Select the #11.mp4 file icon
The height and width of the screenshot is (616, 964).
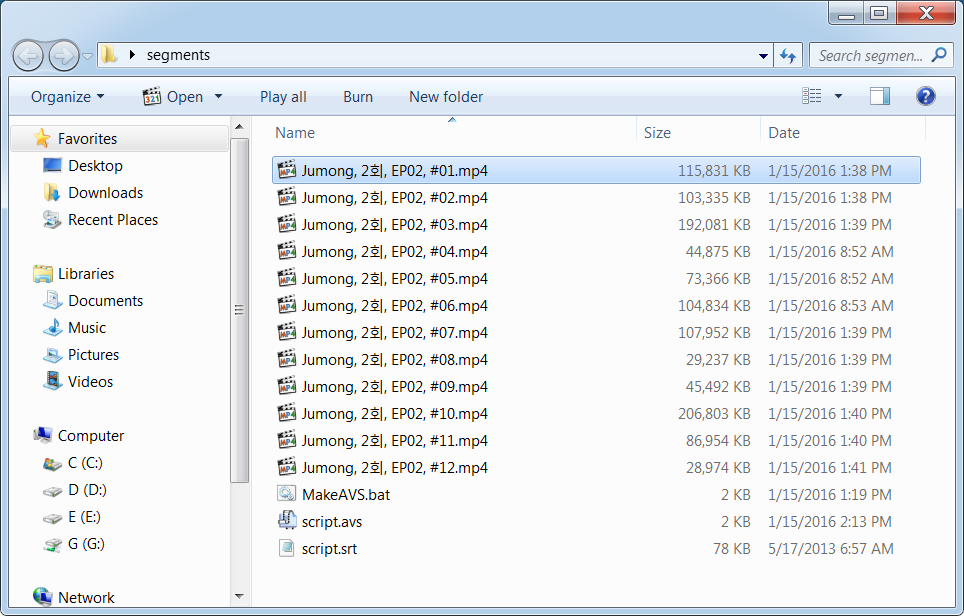click(287, 440)
